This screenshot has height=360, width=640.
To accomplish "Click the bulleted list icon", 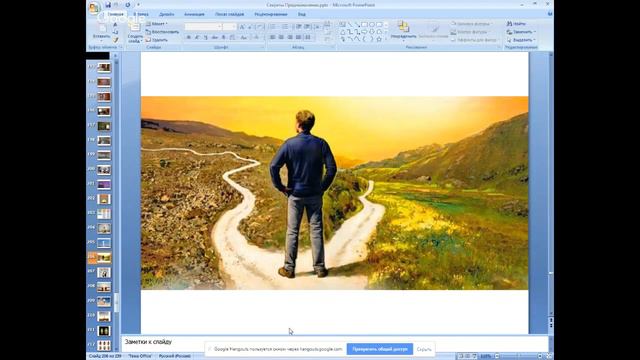I will pyautogui.click(x=273, y=27).
